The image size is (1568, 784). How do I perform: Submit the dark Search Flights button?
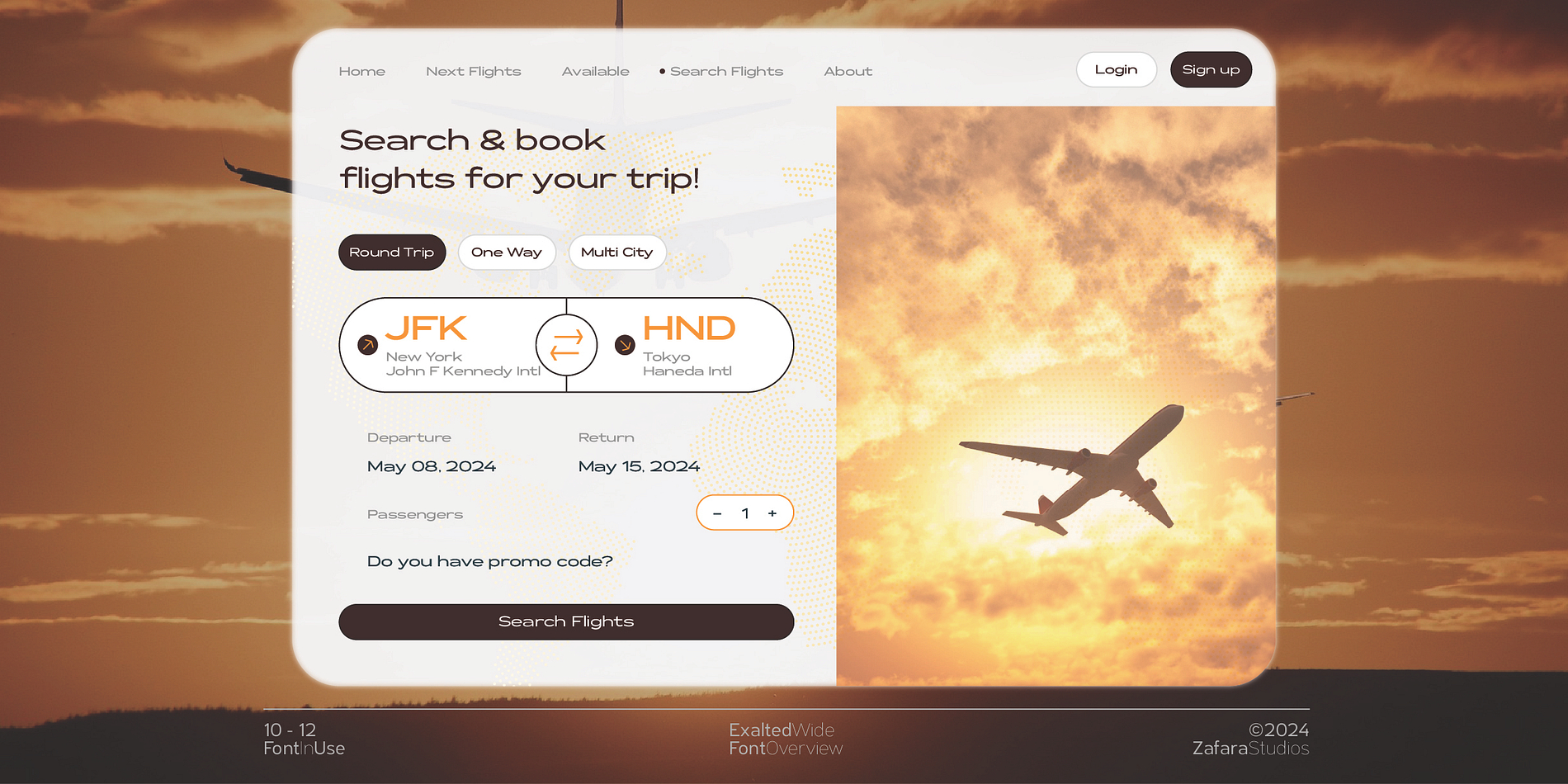[x=566, y=621]
